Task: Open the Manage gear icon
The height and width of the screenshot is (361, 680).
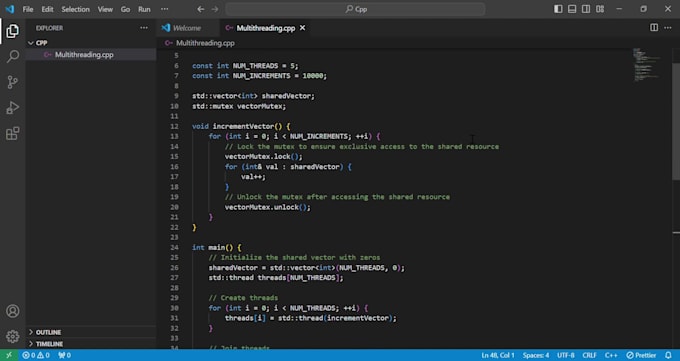Action: (x=13, y=336)
